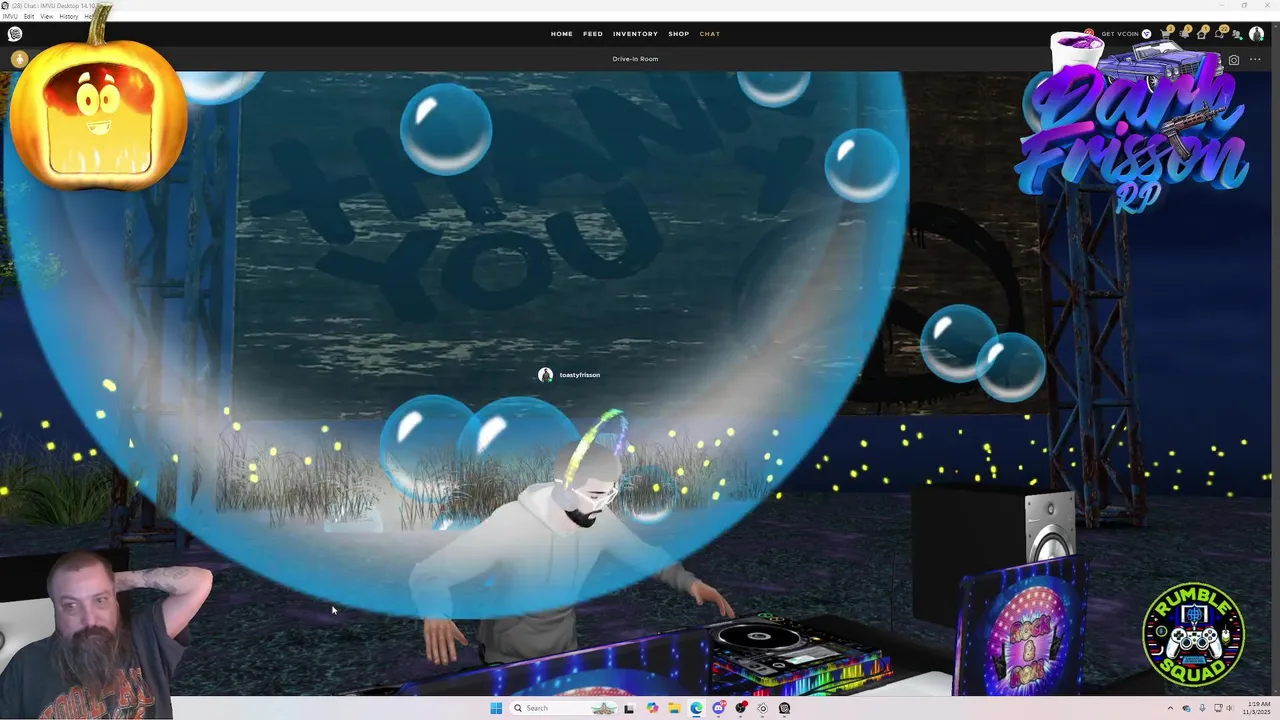1280x720 pixels.
Task: Open the messages speech bubble icon
Action: tap(1219, 34)
